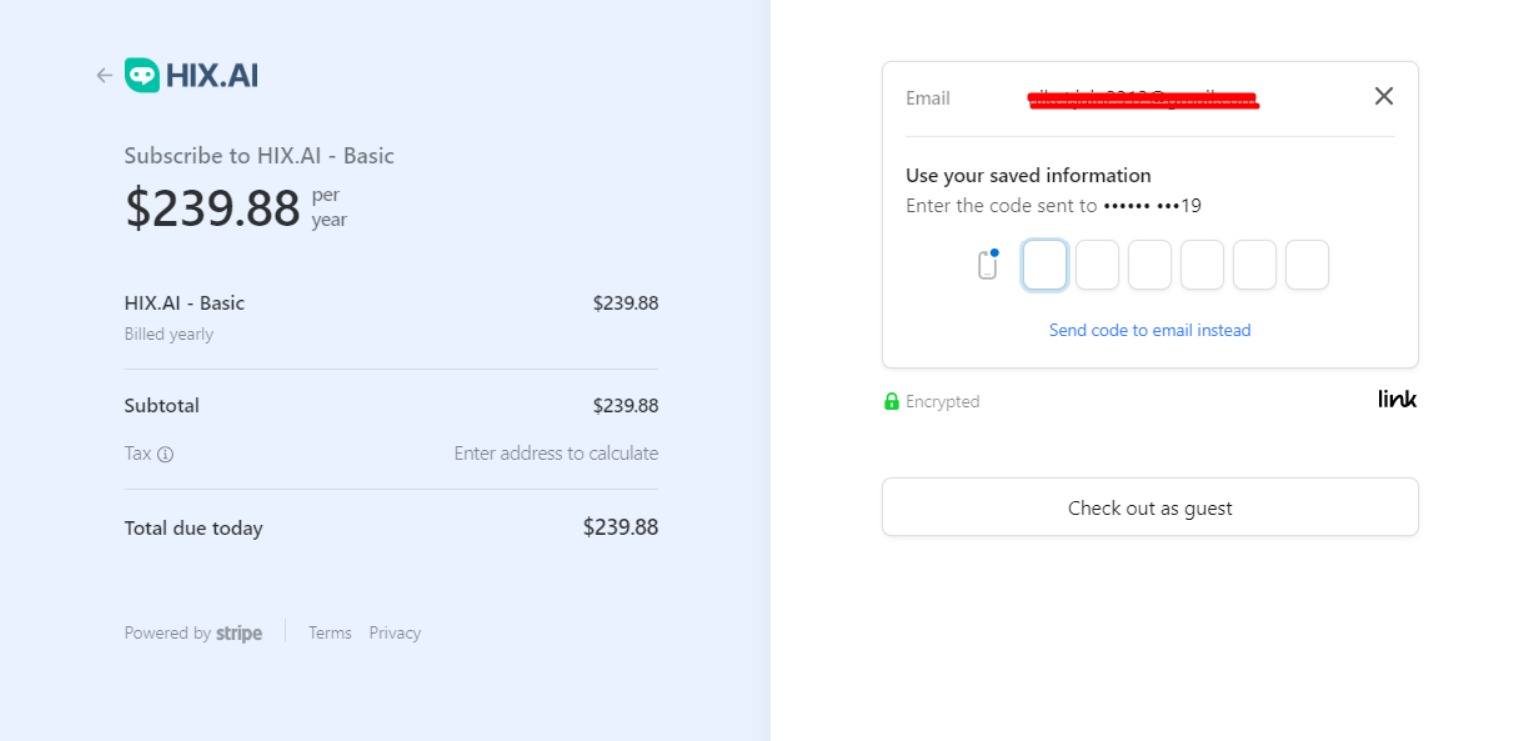Viewport: 1534px width, 741px height.
Task: Click the green Encrypted lock icon
Action: [891, 402]
